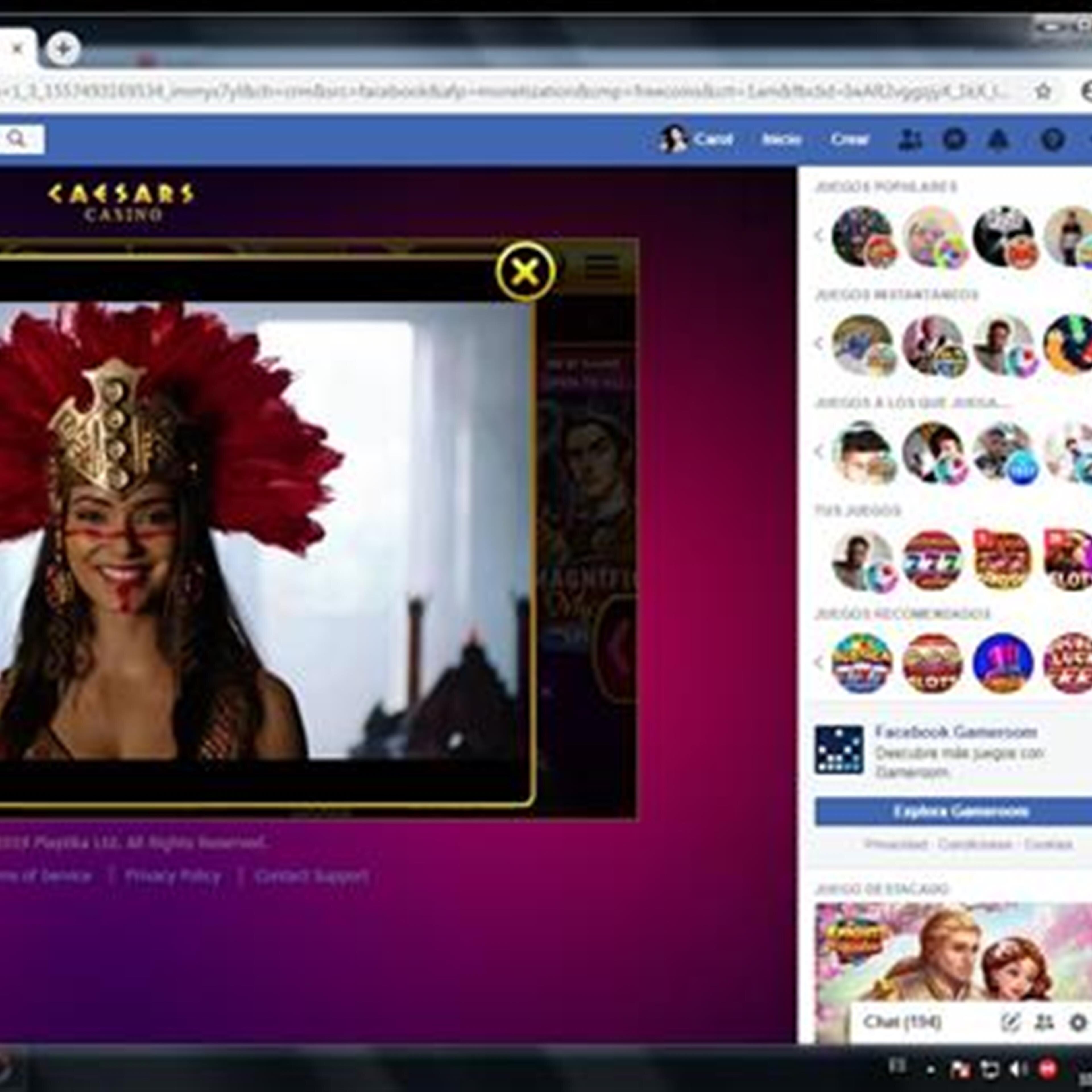The image size is (1092, 1092).
Task: Open Facebook notifications bell icon
Action: tap(998, 139)
